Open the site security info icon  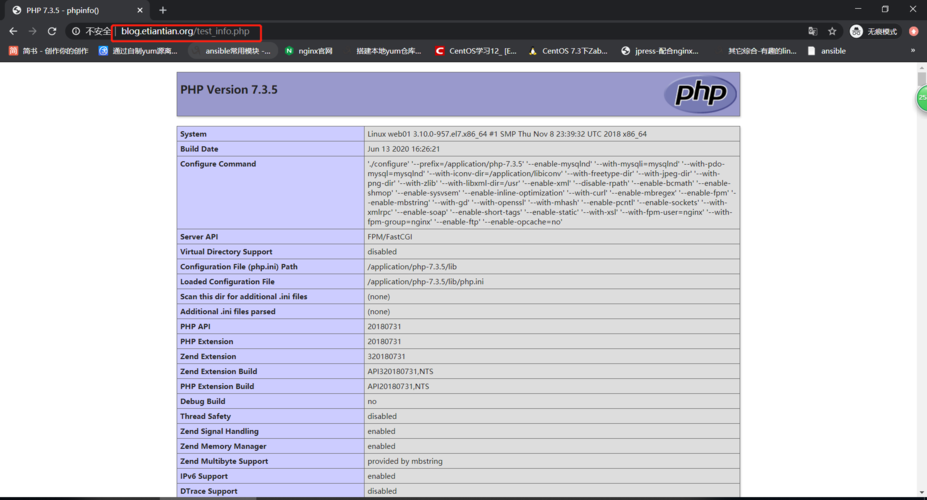[x=76, y=31]
